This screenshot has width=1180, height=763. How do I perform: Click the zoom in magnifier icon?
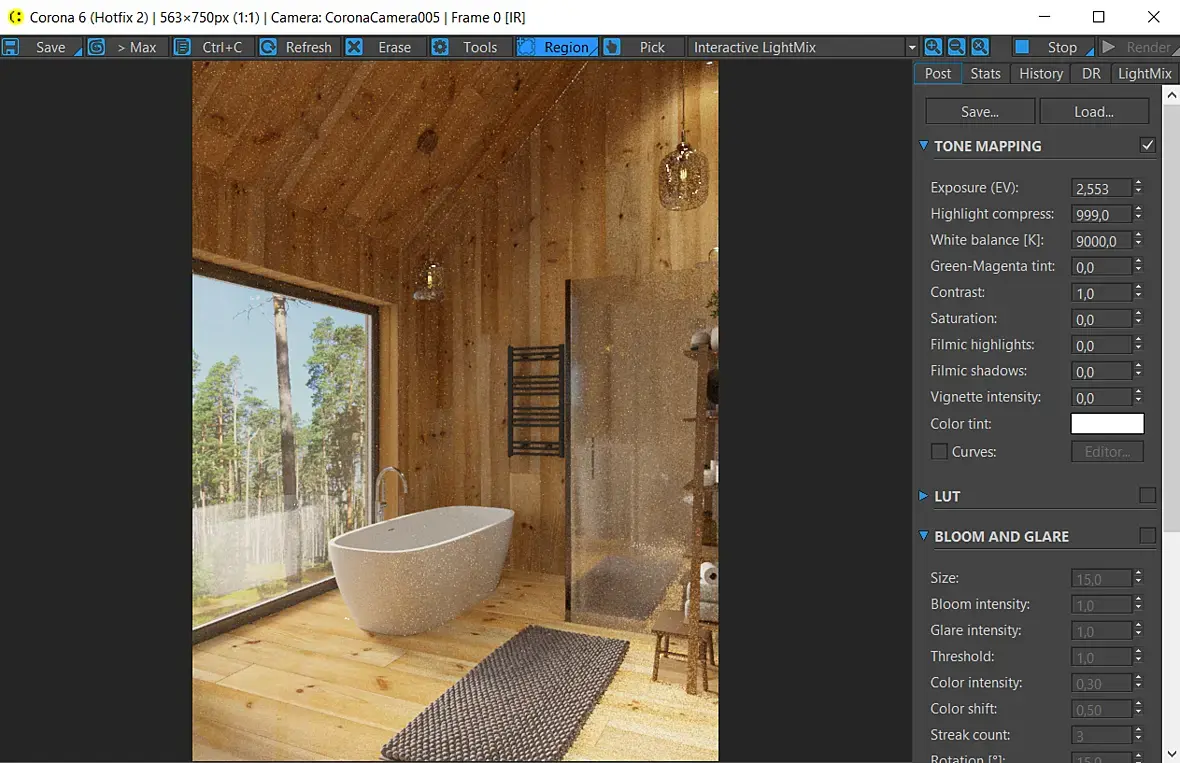pyautogui.click(x=933, y=47)
